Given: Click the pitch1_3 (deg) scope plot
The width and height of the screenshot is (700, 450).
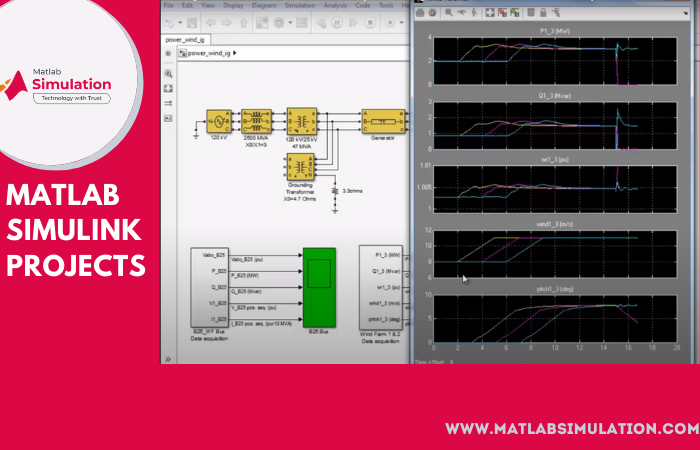Looking at the screenshot, I should point(555,319).
